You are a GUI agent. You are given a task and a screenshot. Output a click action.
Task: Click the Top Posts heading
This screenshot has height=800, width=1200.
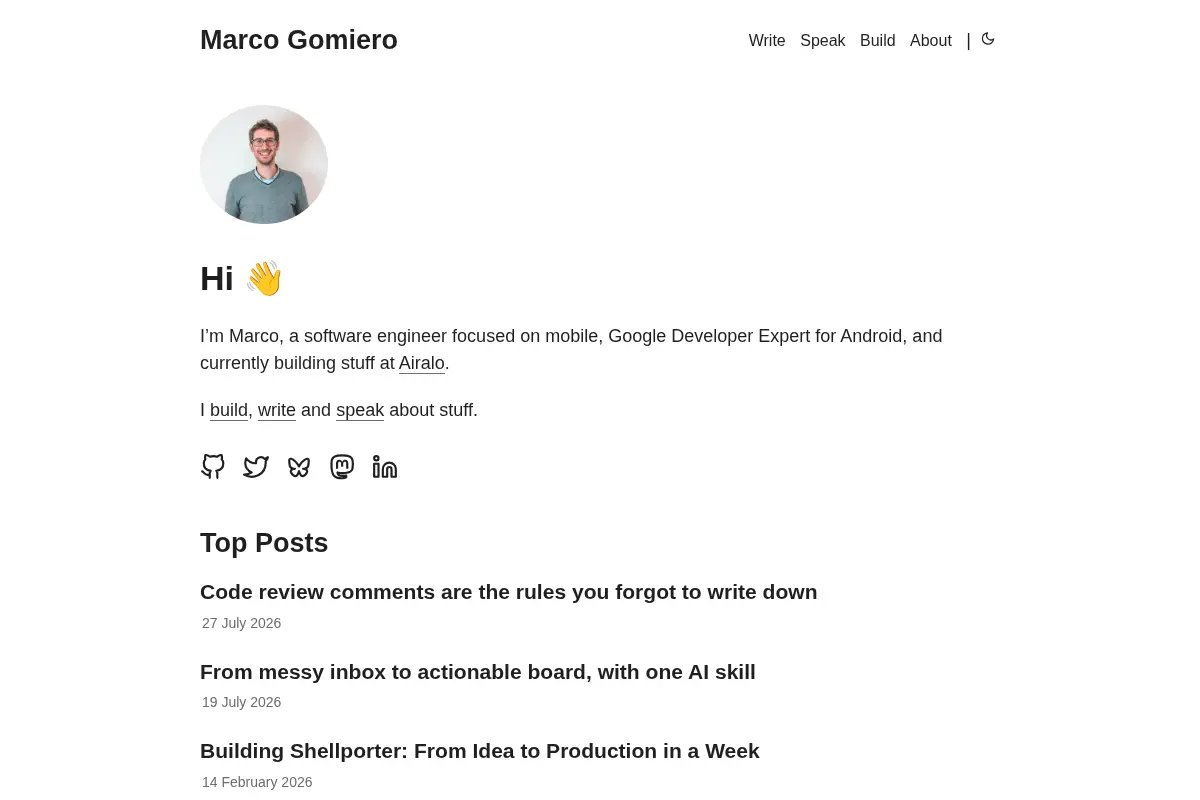click(264, 543)
